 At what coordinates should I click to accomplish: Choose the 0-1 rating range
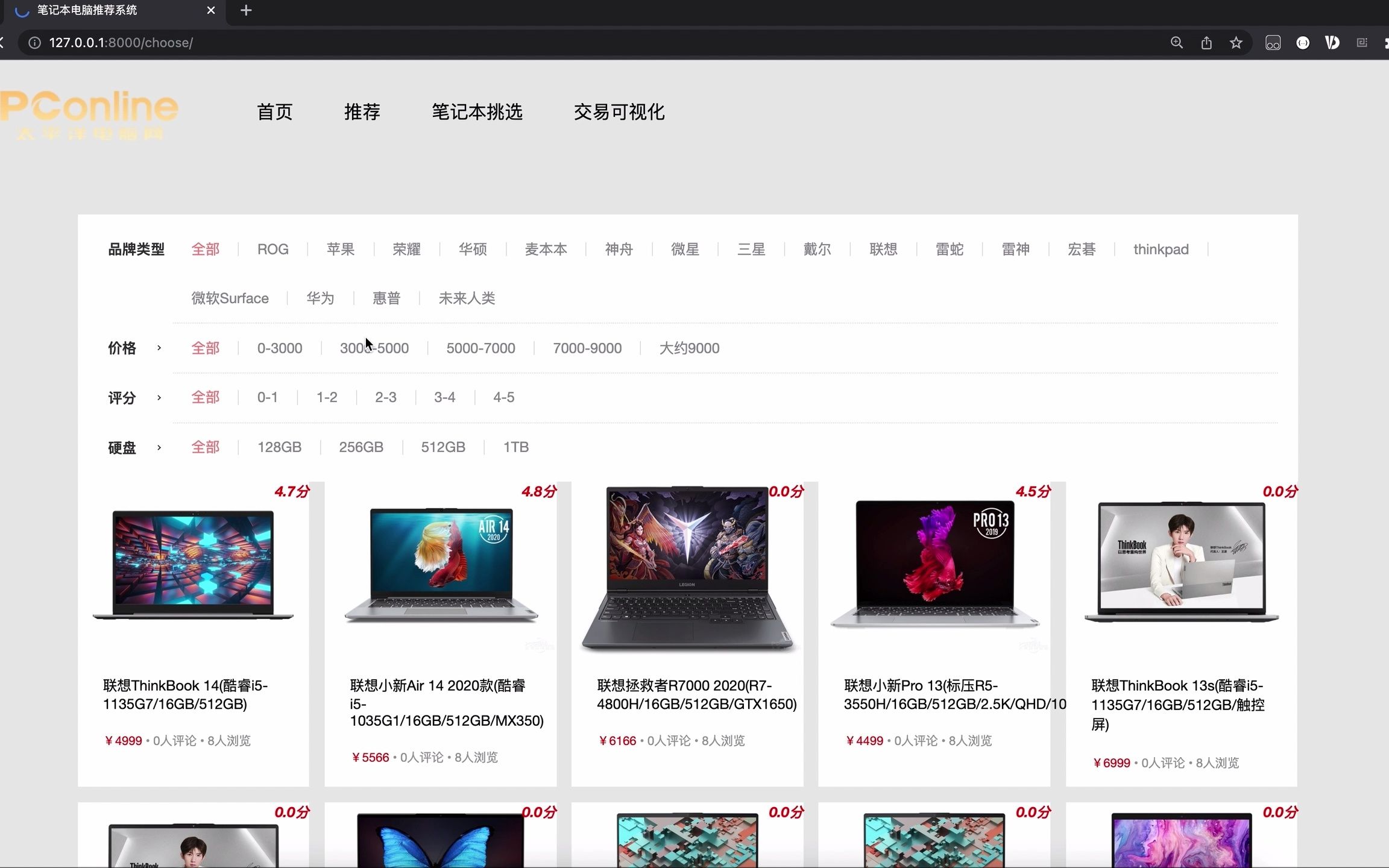[x=268, y=398]
